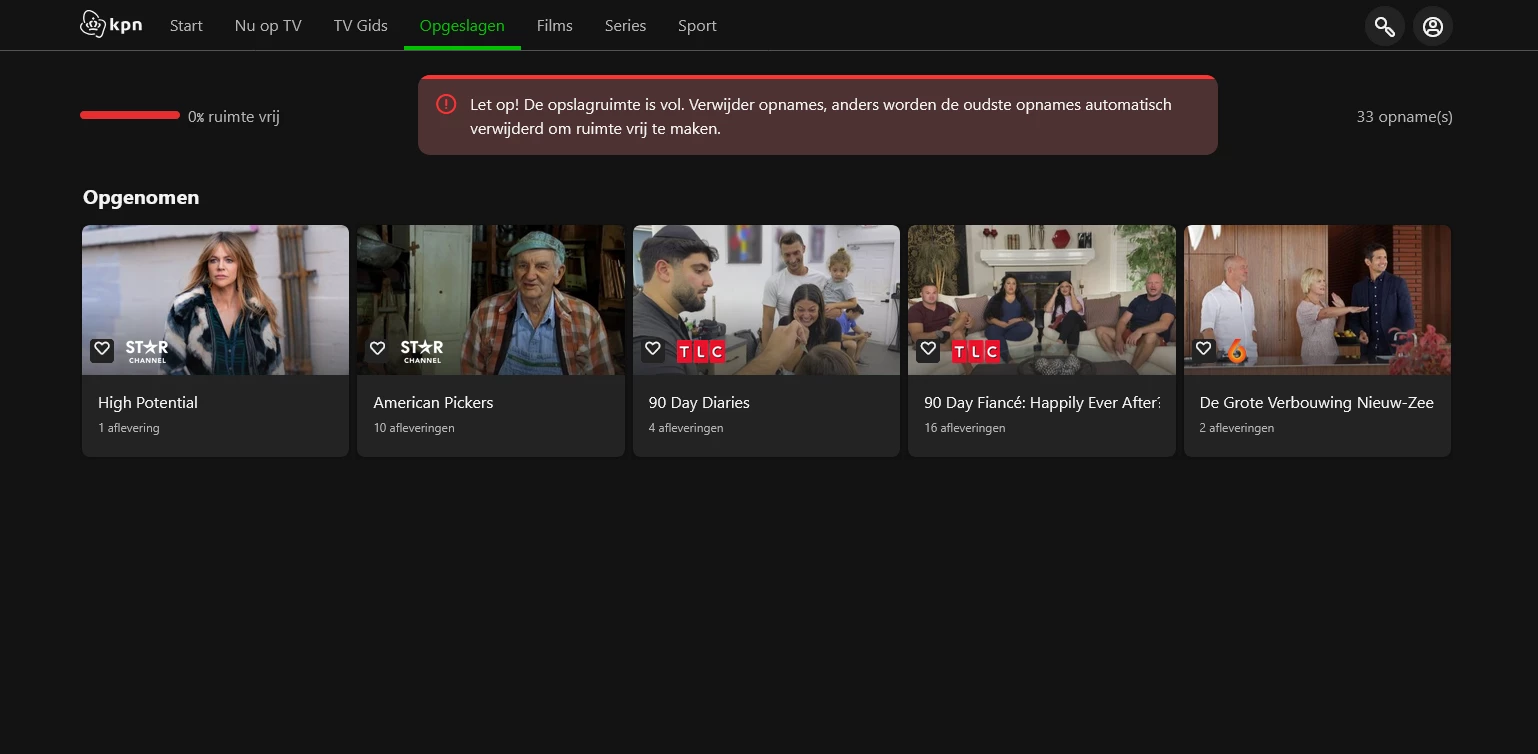1538x754 pixels.
Task: Click the KPN logo
Action: pyautogui.click(x=111, y=25)
